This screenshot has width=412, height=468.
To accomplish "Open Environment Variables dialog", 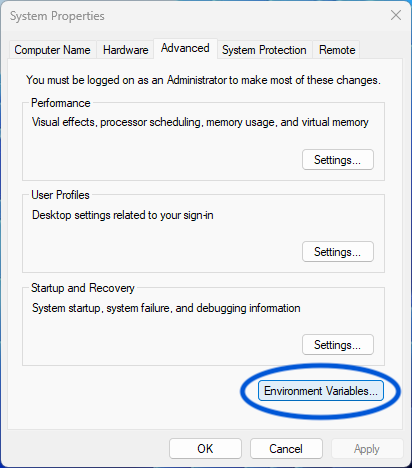I will pos(321,391).
